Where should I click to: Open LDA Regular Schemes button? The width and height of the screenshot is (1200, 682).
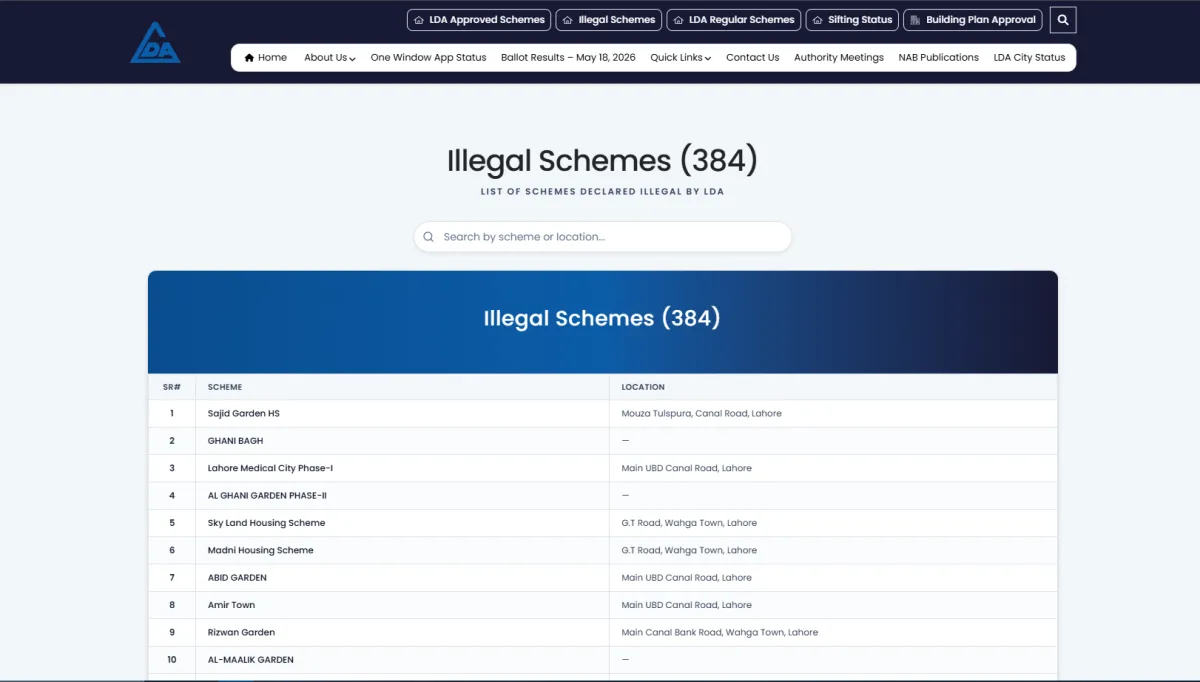pos(734,20)
